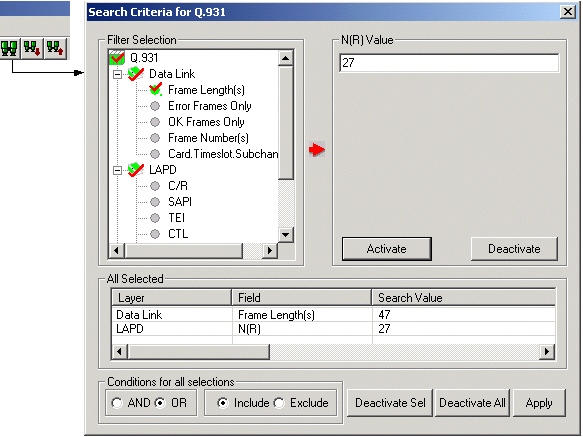The width and height of the screenshot is (583, 437).
Task: Select the SAPI tree item
Action: pos(180,202)
